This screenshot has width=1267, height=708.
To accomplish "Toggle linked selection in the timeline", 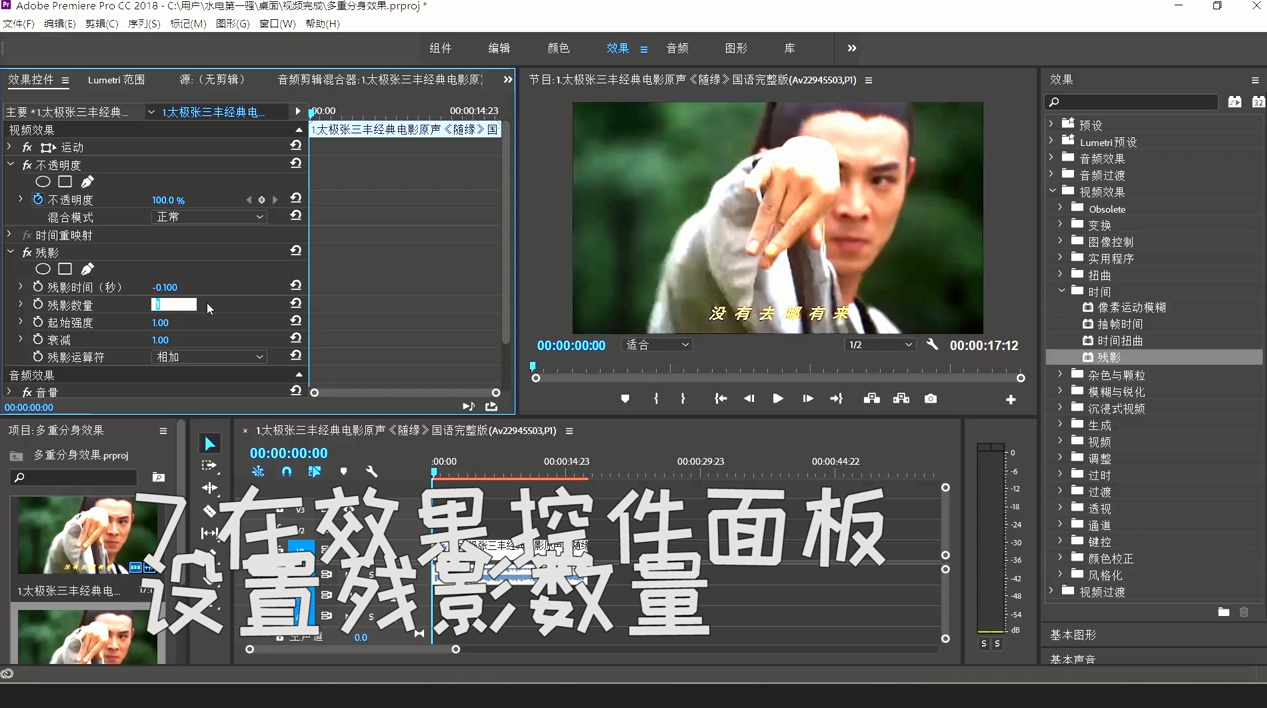I will 314,471.
